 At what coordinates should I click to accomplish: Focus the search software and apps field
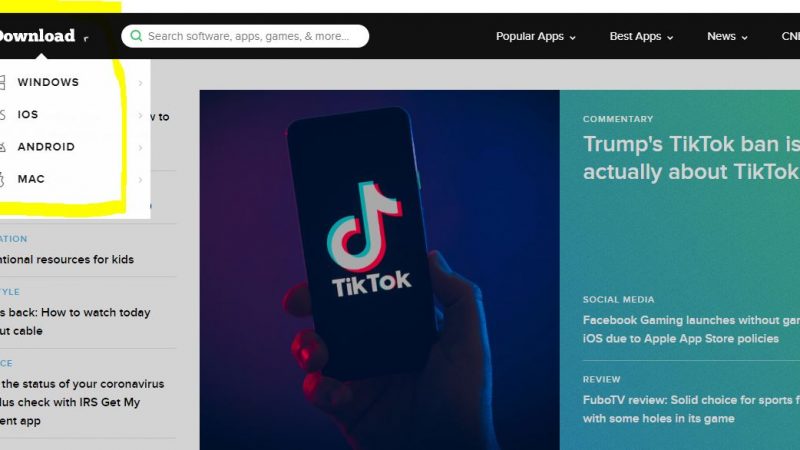[245, 36]
